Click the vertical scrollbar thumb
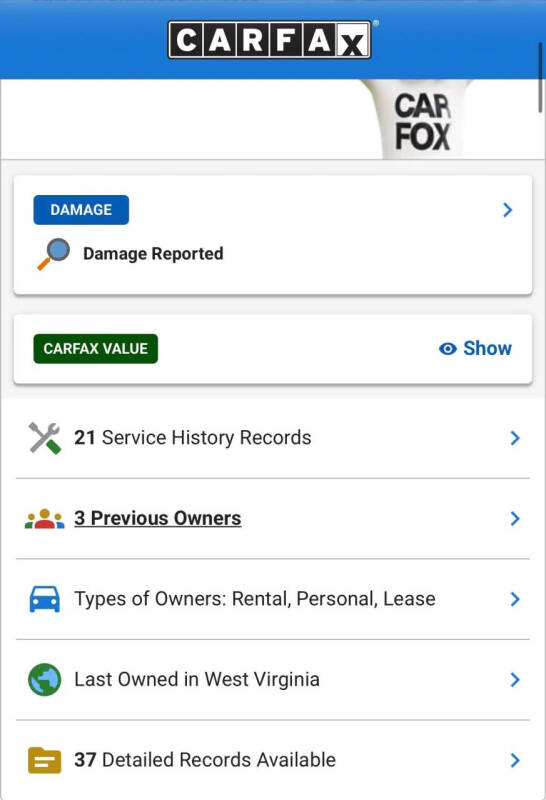The image size is (546, 800). pyautogui.click(x=540, y=77)
